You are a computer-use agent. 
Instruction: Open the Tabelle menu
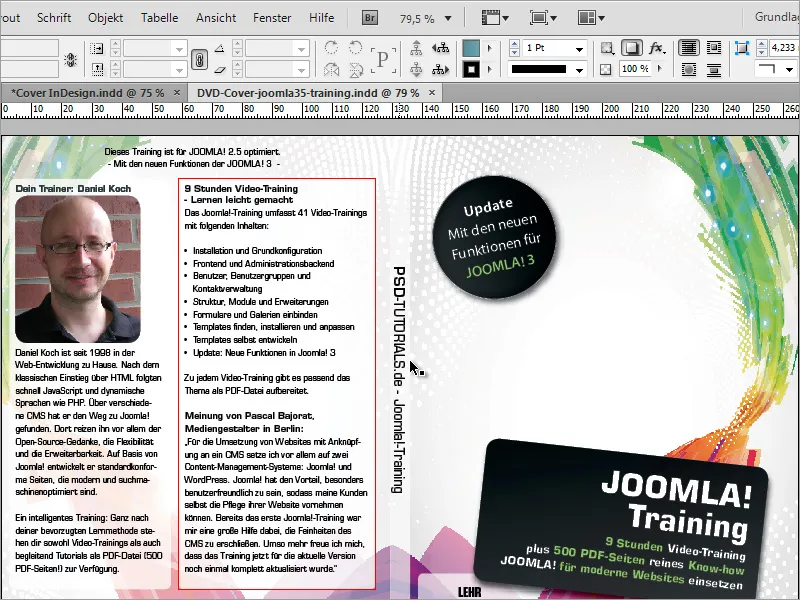160,18
